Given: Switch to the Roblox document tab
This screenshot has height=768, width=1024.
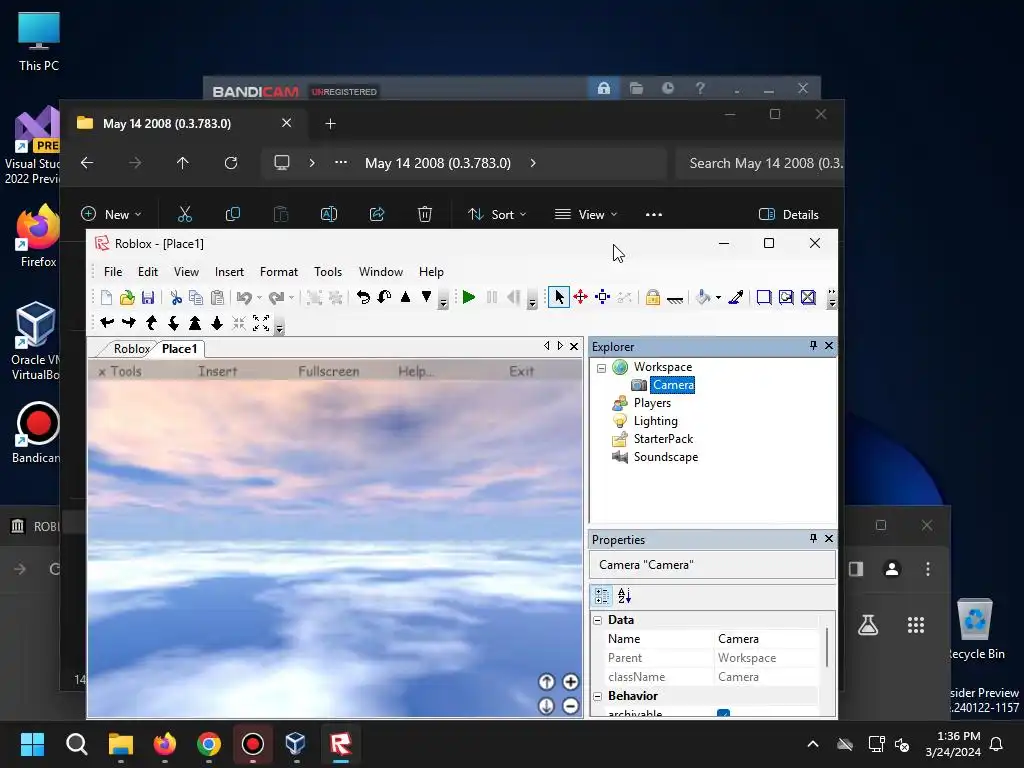Looking at the screenshot, I should 131,349.
